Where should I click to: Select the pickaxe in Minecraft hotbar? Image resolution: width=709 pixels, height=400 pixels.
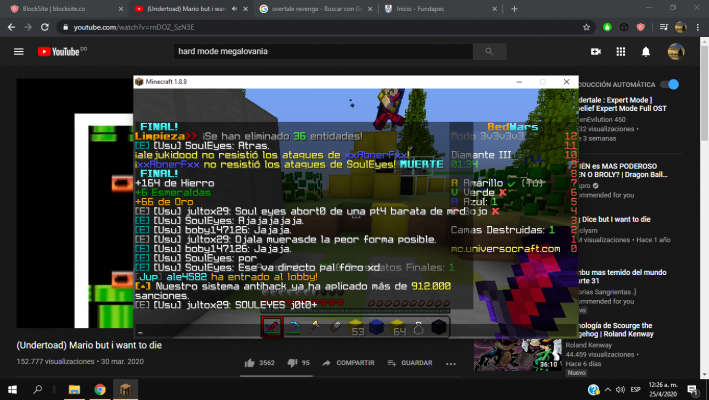coord(293,327)
